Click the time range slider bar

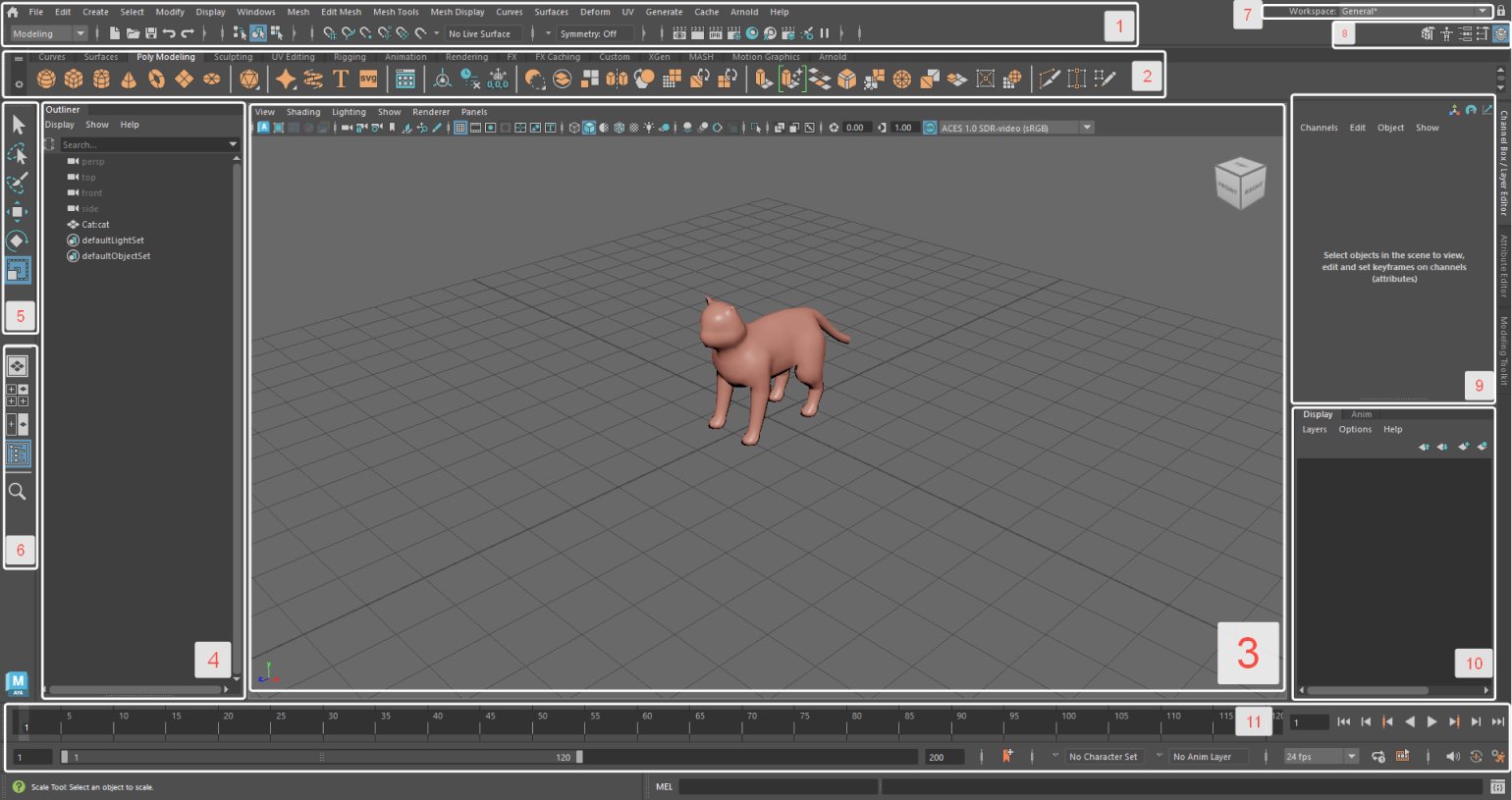click(321, 757)
